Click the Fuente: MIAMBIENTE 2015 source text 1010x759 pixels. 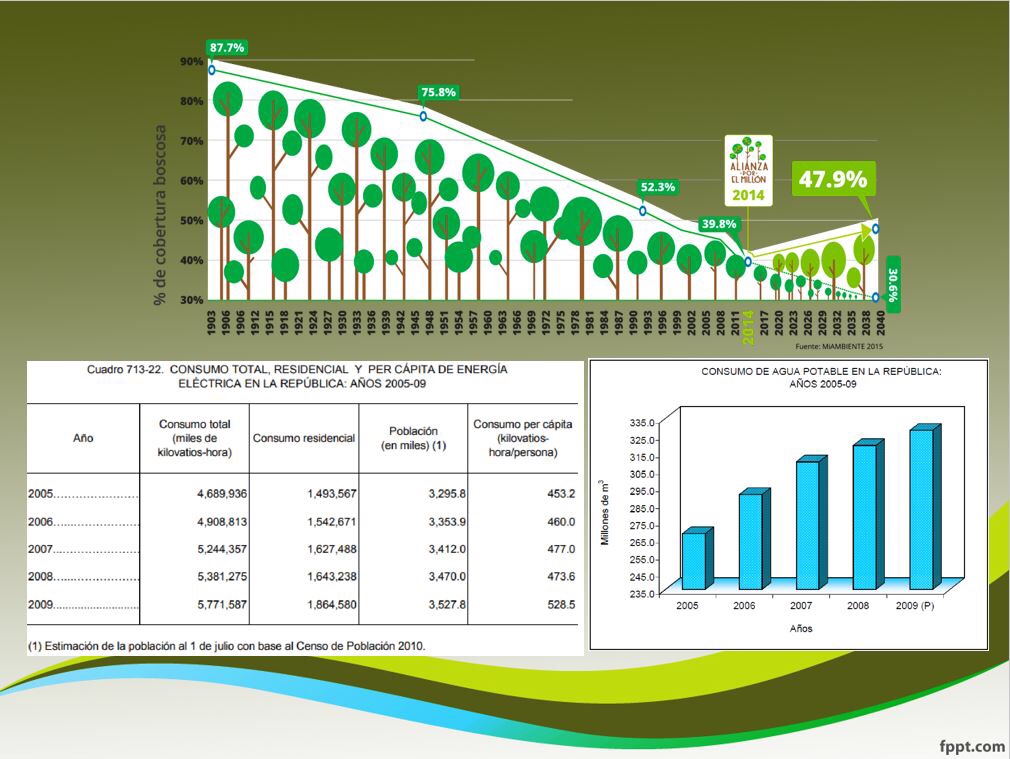tap(839, 346)
